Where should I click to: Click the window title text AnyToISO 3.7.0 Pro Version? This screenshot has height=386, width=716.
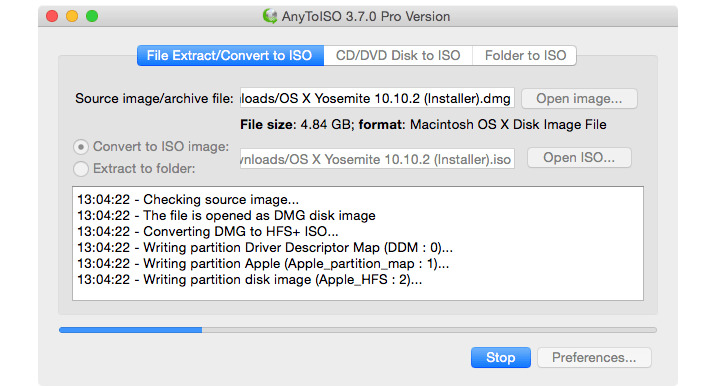tap(366, 16)
